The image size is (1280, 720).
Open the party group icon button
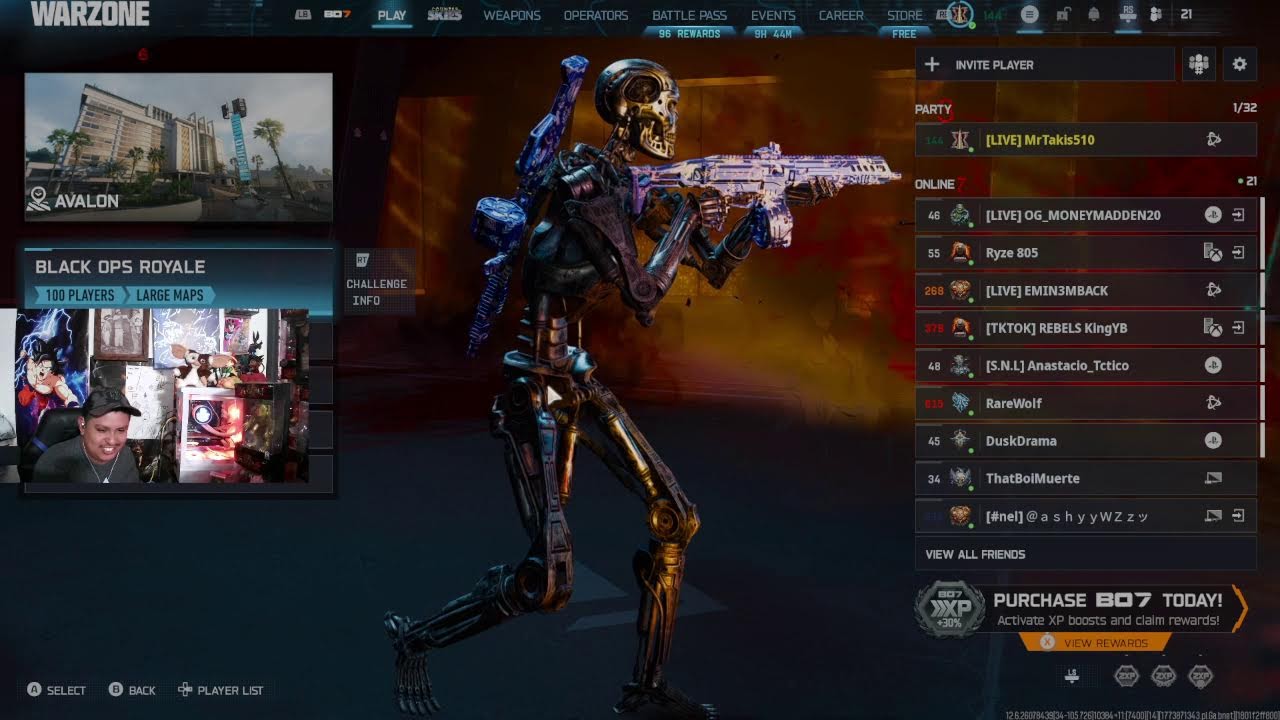click(1199, 65)
